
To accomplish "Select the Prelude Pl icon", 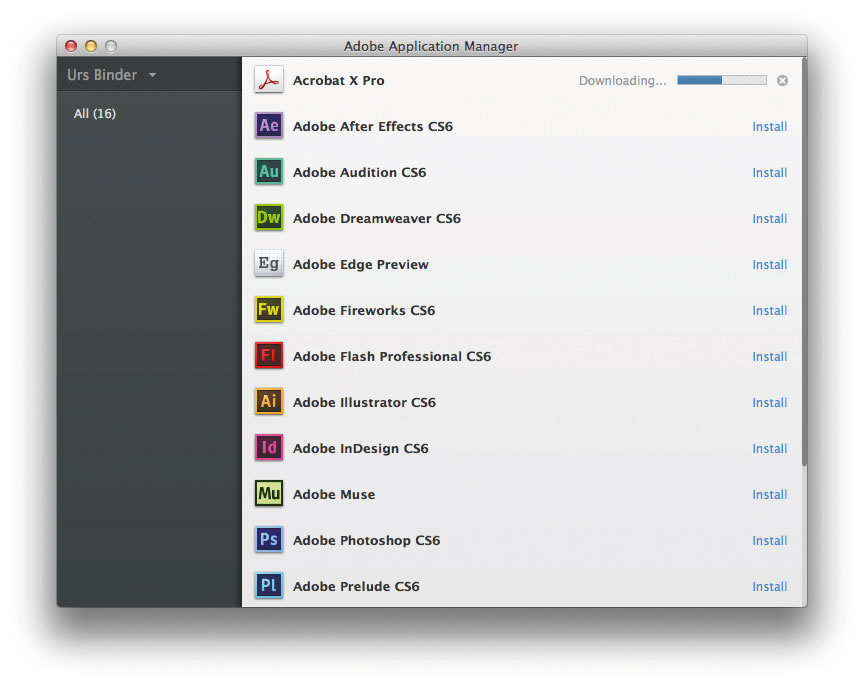I will coord(268,586).
